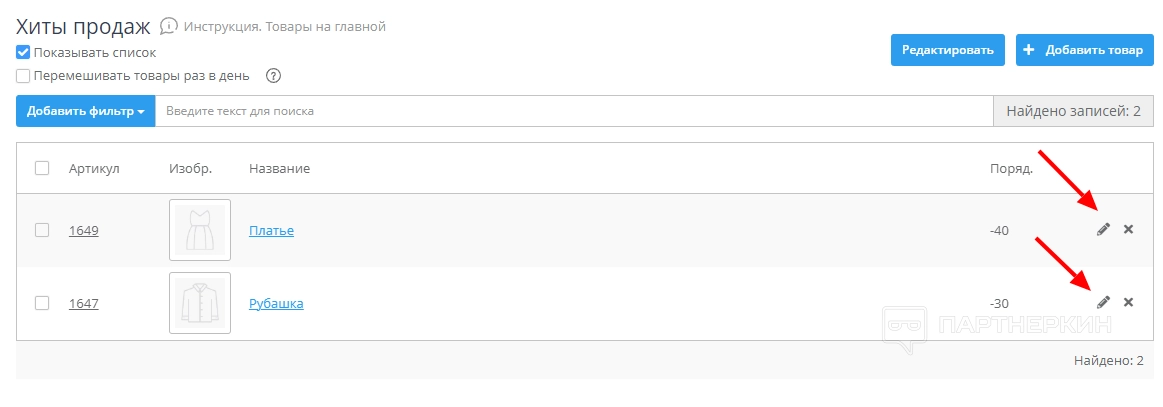Select the checkbox for article 1647

42,303
